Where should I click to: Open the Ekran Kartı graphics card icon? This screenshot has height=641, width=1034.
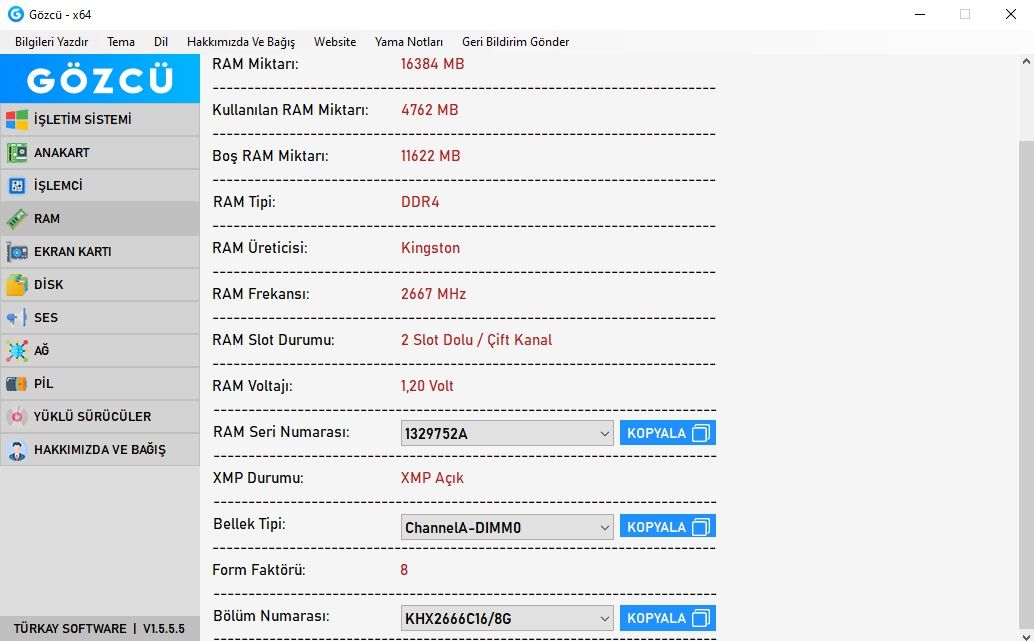(17, 252)
